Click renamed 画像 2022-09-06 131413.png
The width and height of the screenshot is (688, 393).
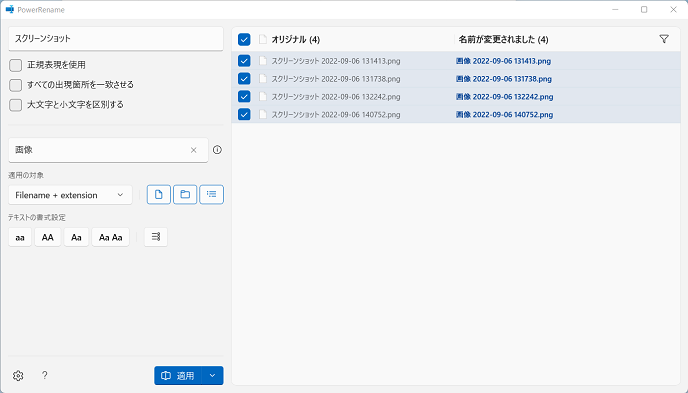point(503,61)
